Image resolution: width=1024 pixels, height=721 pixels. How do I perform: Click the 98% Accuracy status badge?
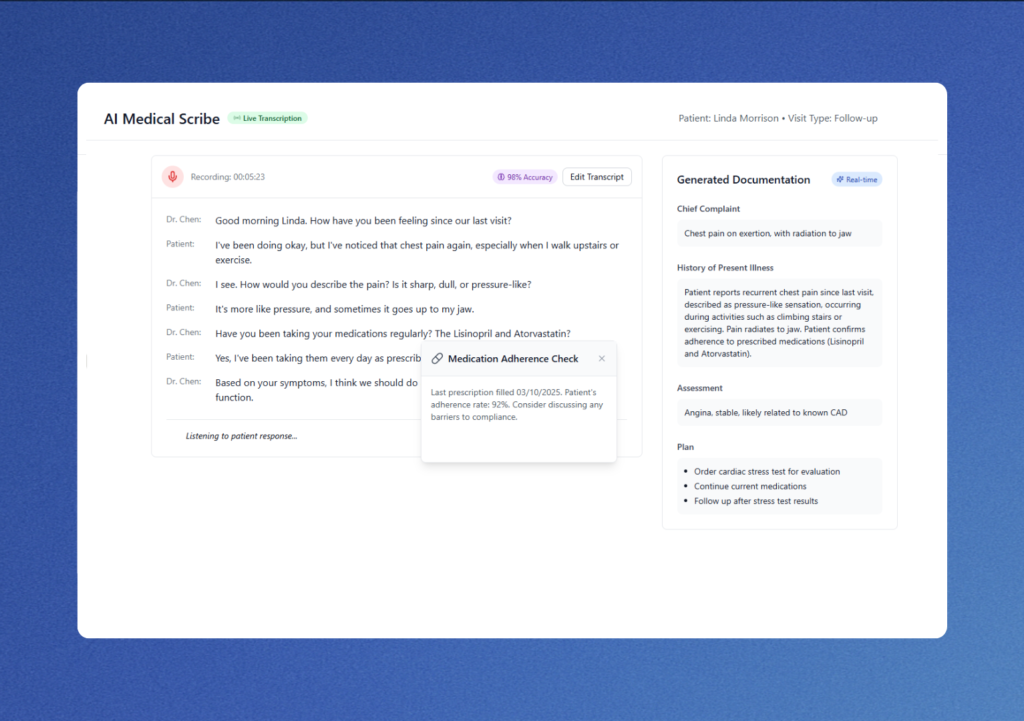524,176
